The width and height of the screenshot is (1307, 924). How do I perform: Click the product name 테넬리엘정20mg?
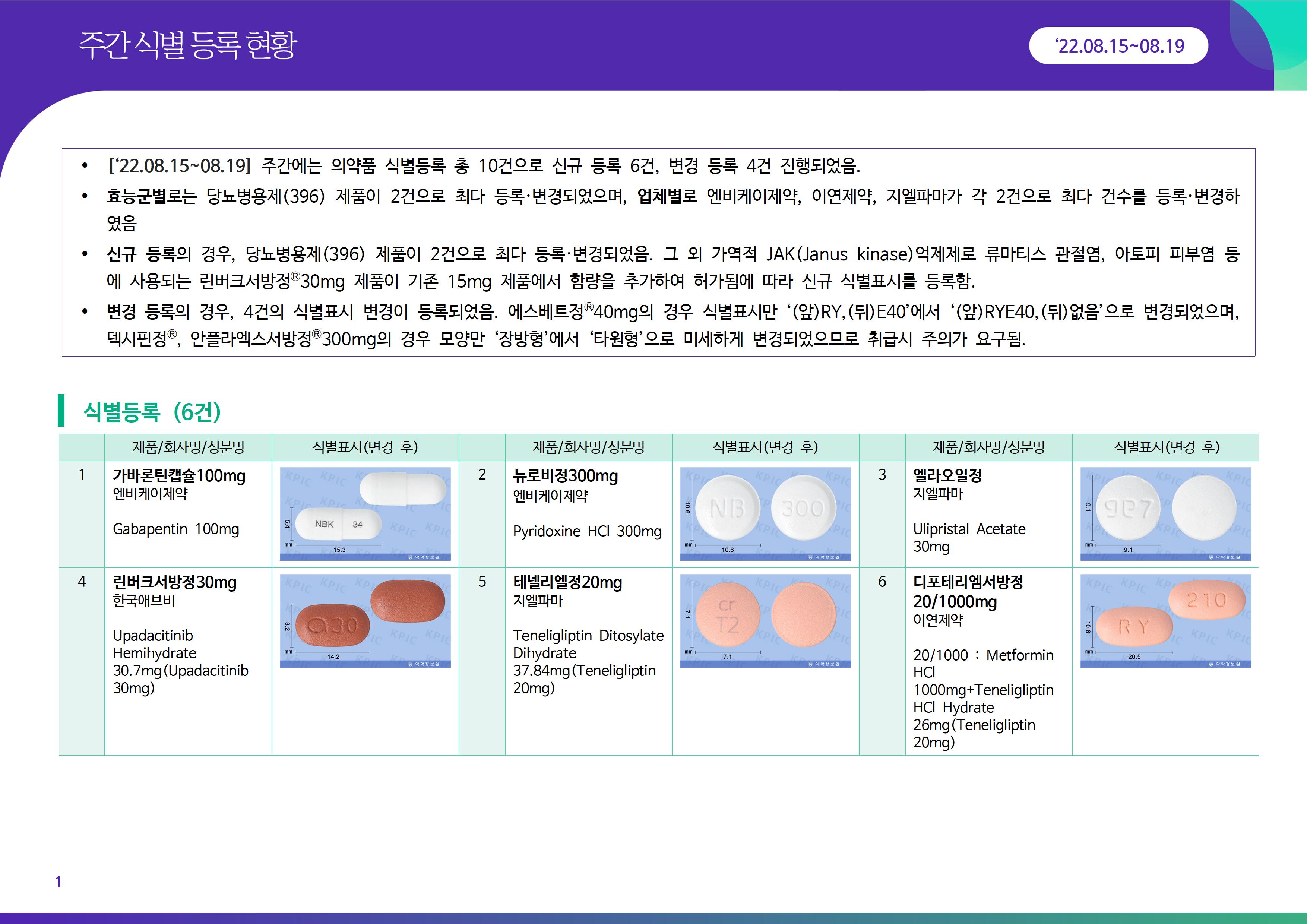[567, 582]
